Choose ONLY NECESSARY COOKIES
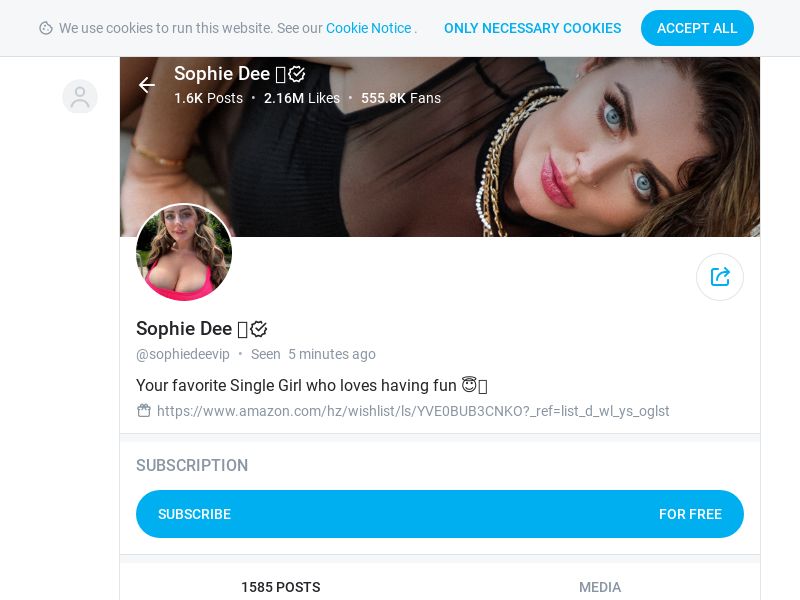800x600 pixels. coord(533,28)
